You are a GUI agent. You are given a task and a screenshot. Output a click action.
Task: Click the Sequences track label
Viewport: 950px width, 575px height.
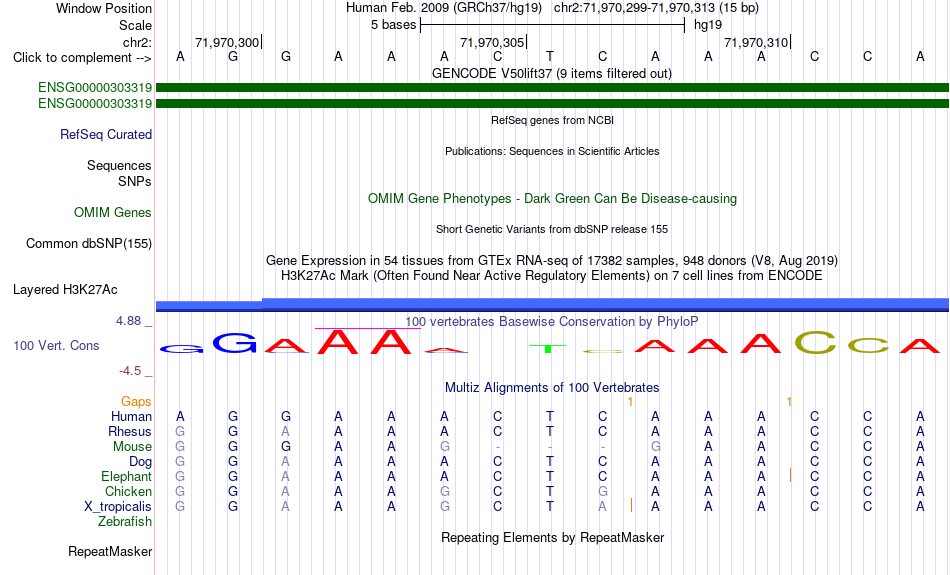tap(119, 165)
